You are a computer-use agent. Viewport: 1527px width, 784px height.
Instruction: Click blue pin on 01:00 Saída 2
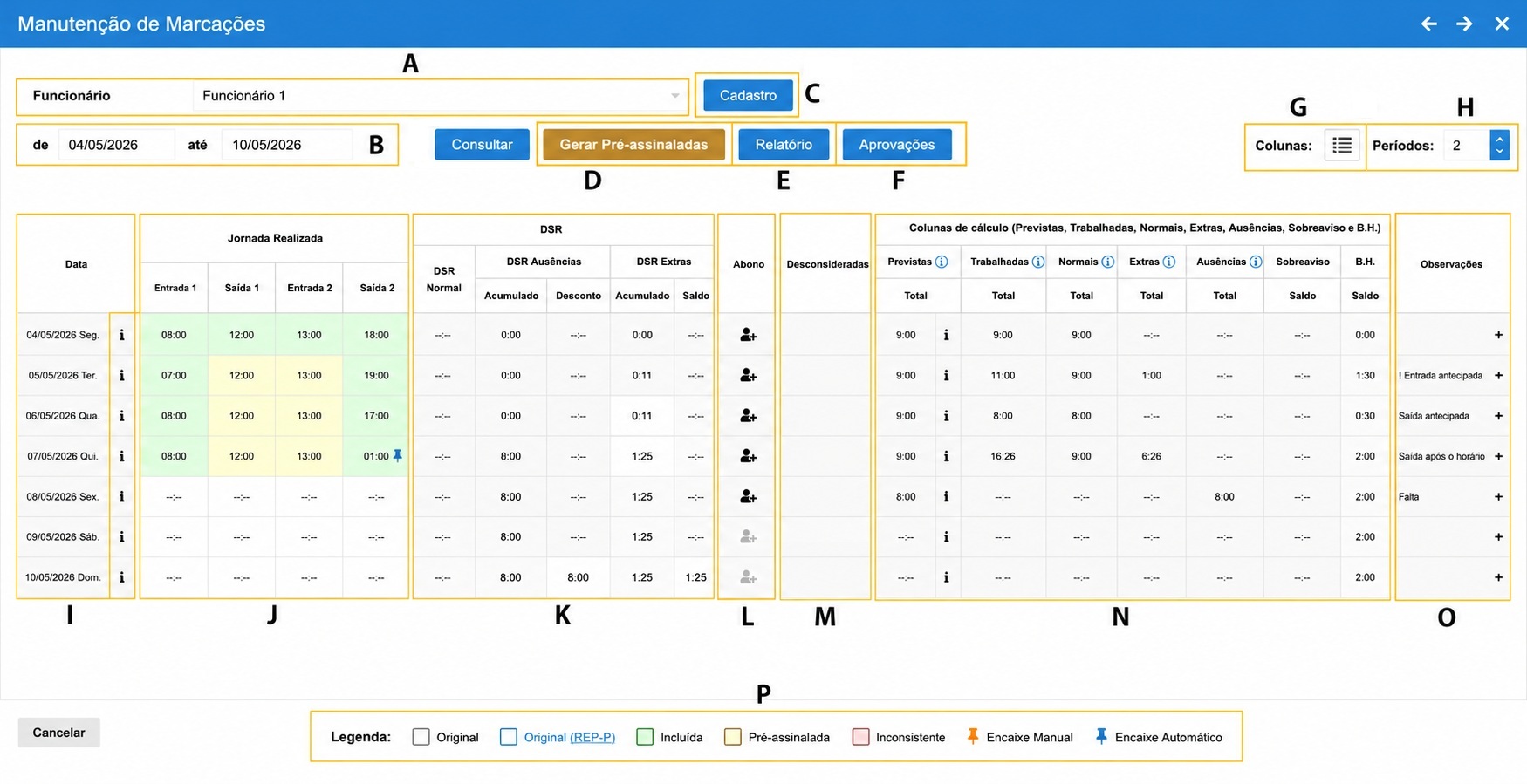(x=398, y=455)
